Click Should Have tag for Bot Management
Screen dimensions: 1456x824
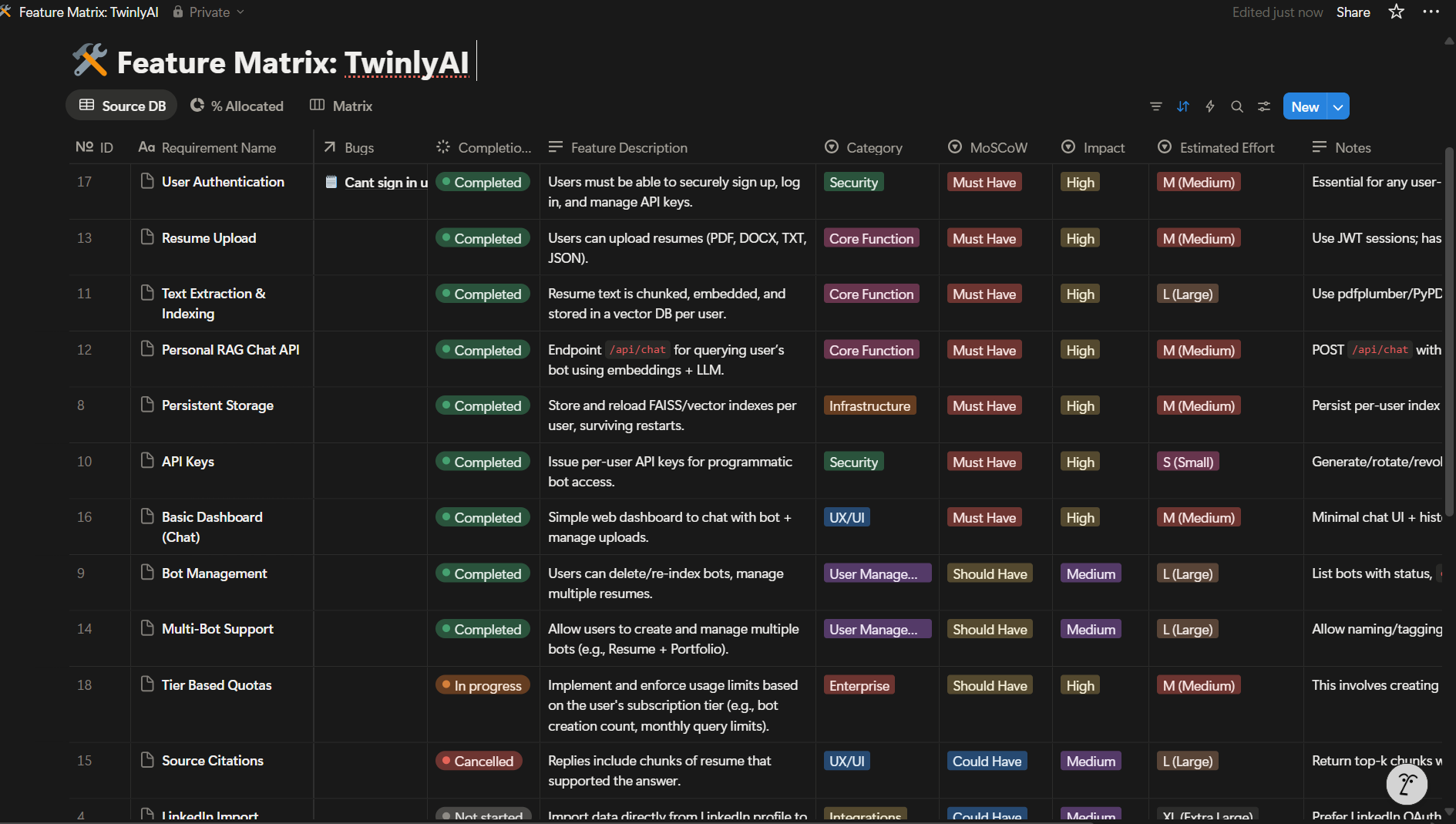(990, 573)
